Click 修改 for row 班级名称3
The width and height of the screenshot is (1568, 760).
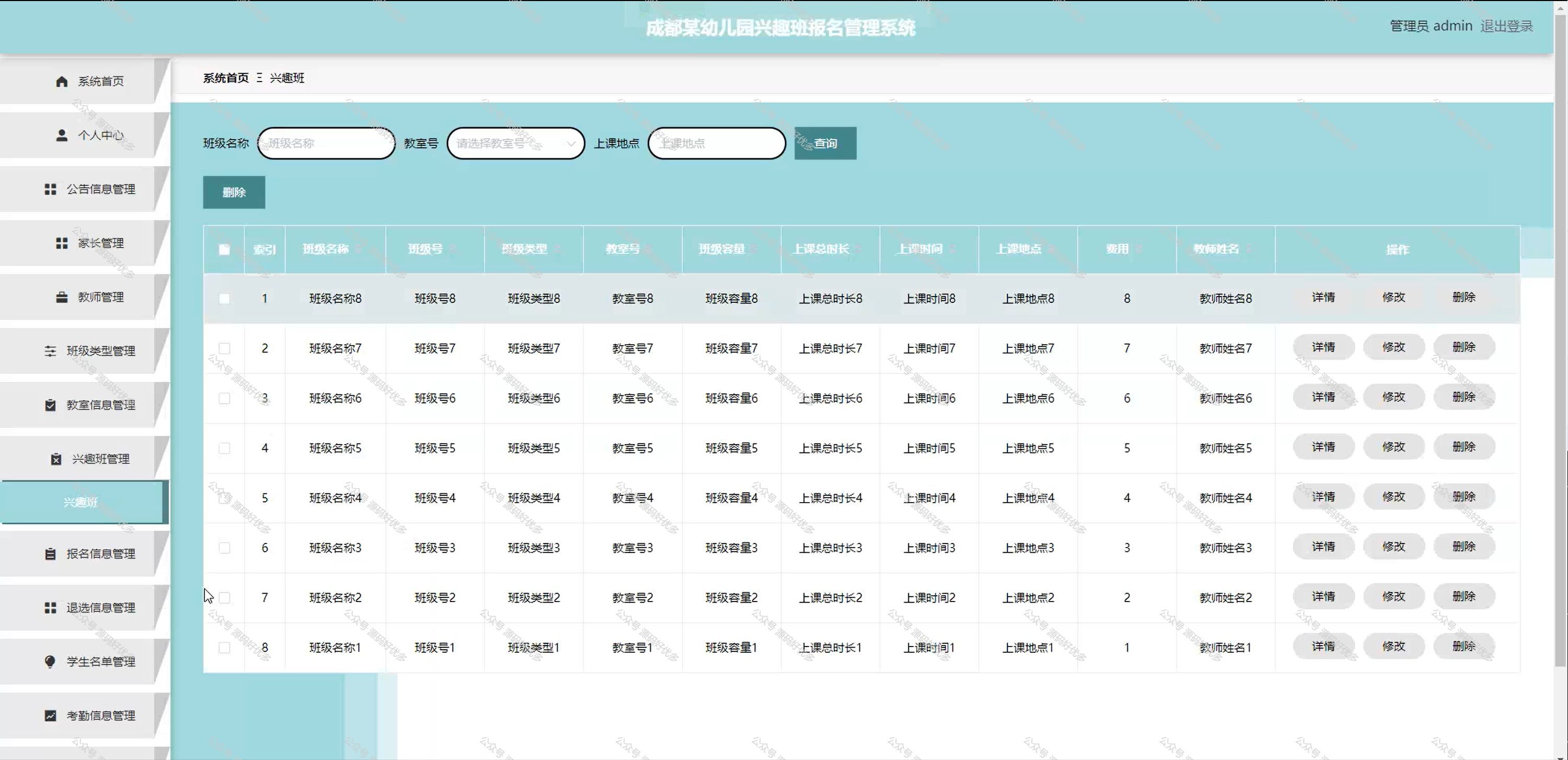coord(1393,547)
